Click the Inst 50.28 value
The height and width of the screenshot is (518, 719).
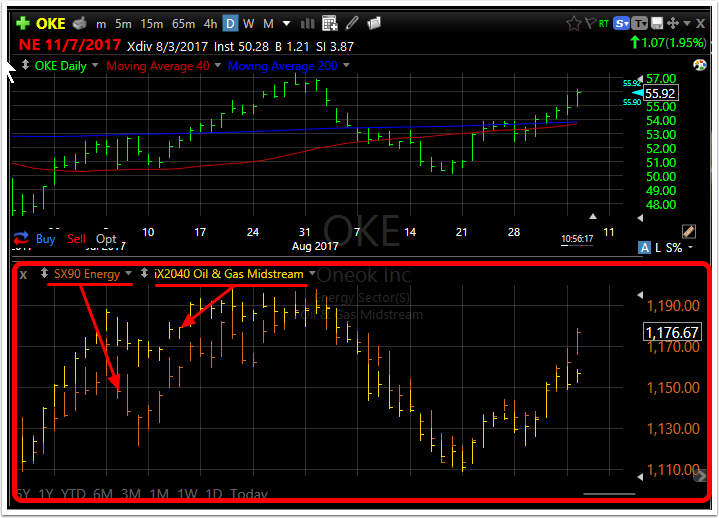point(241,46)
